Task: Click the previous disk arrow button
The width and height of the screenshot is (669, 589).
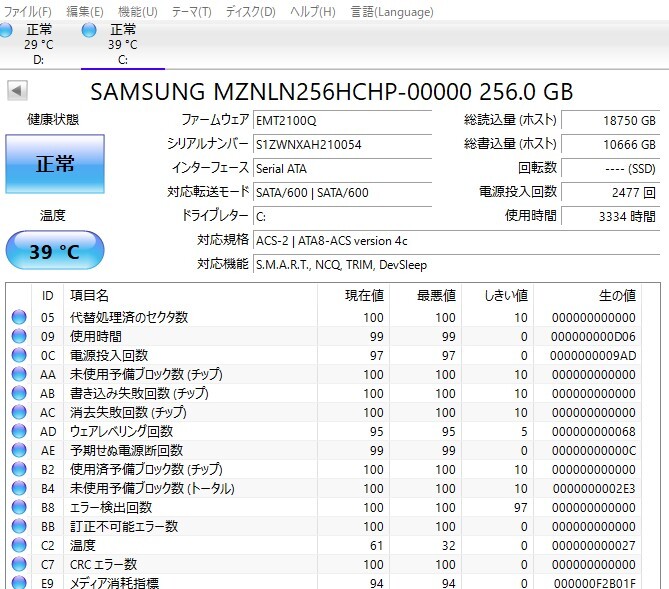Action: coord(17,90)
